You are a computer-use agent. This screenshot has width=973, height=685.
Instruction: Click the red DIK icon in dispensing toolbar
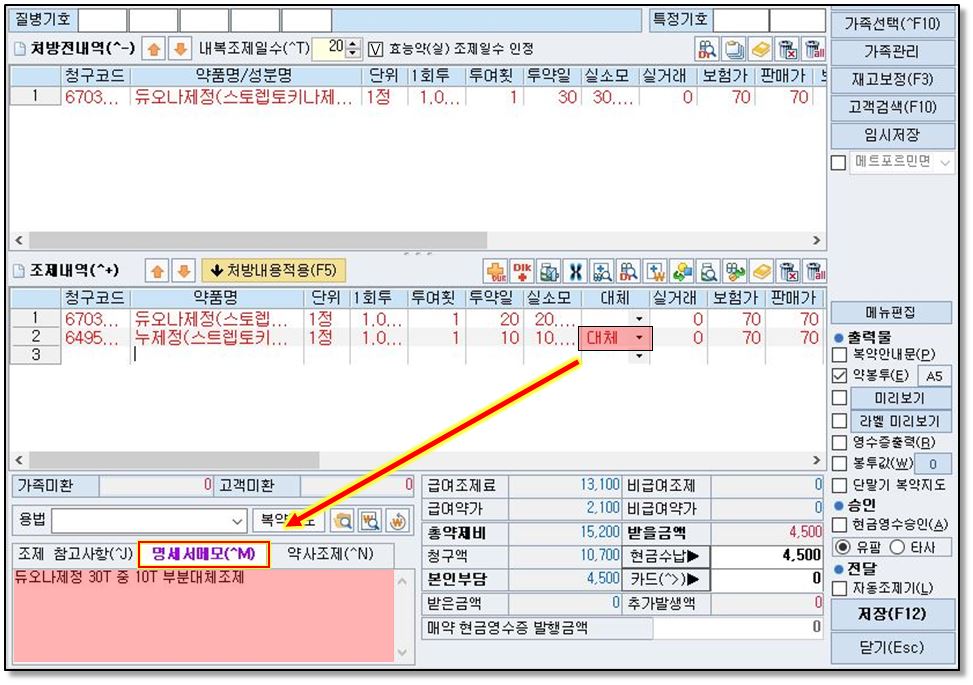(522, 271)
